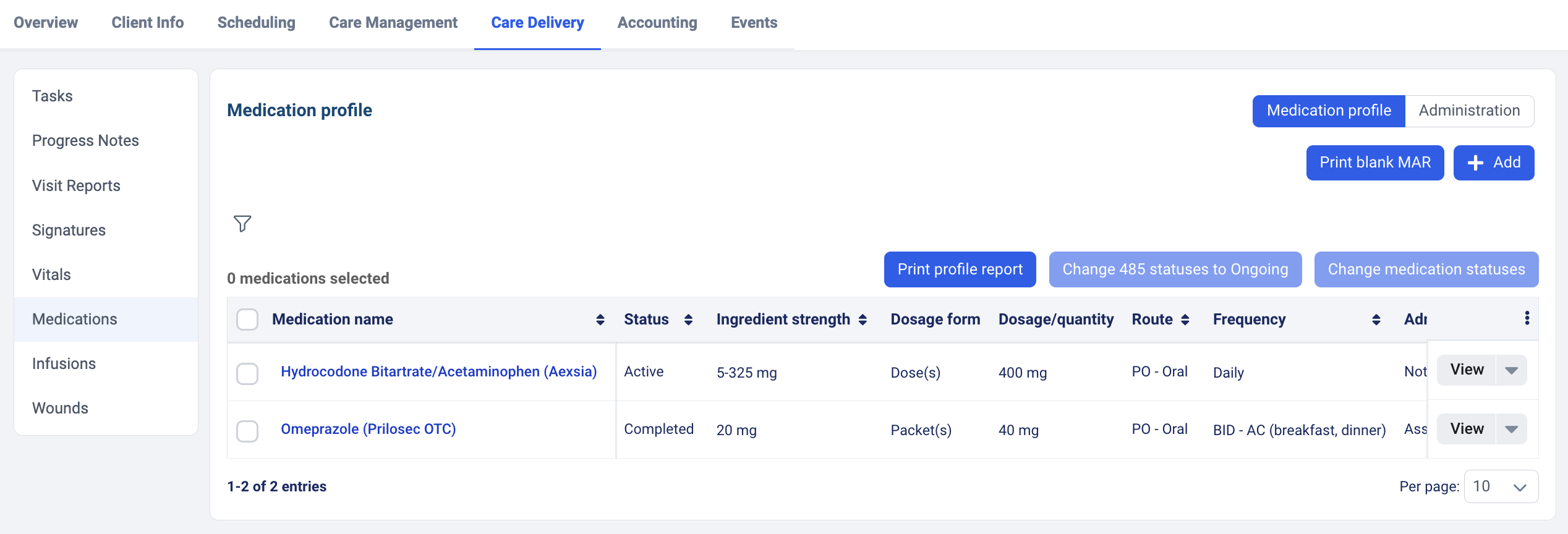Expand the dropdown arrow beside Omeprazole View button
The width and height of the screenshot is (1568, 534).
(1511, 429)
